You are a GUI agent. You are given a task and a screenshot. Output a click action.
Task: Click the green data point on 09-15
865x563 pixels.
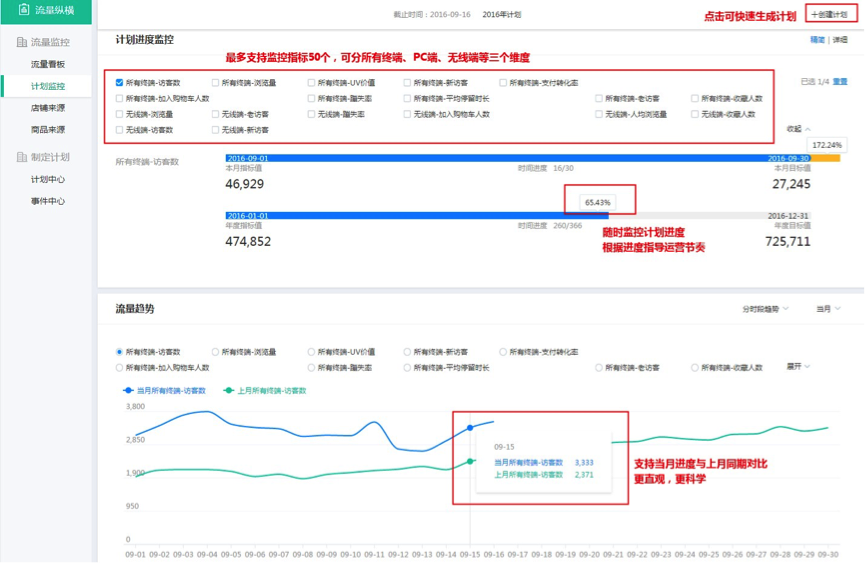pos(470,461)
